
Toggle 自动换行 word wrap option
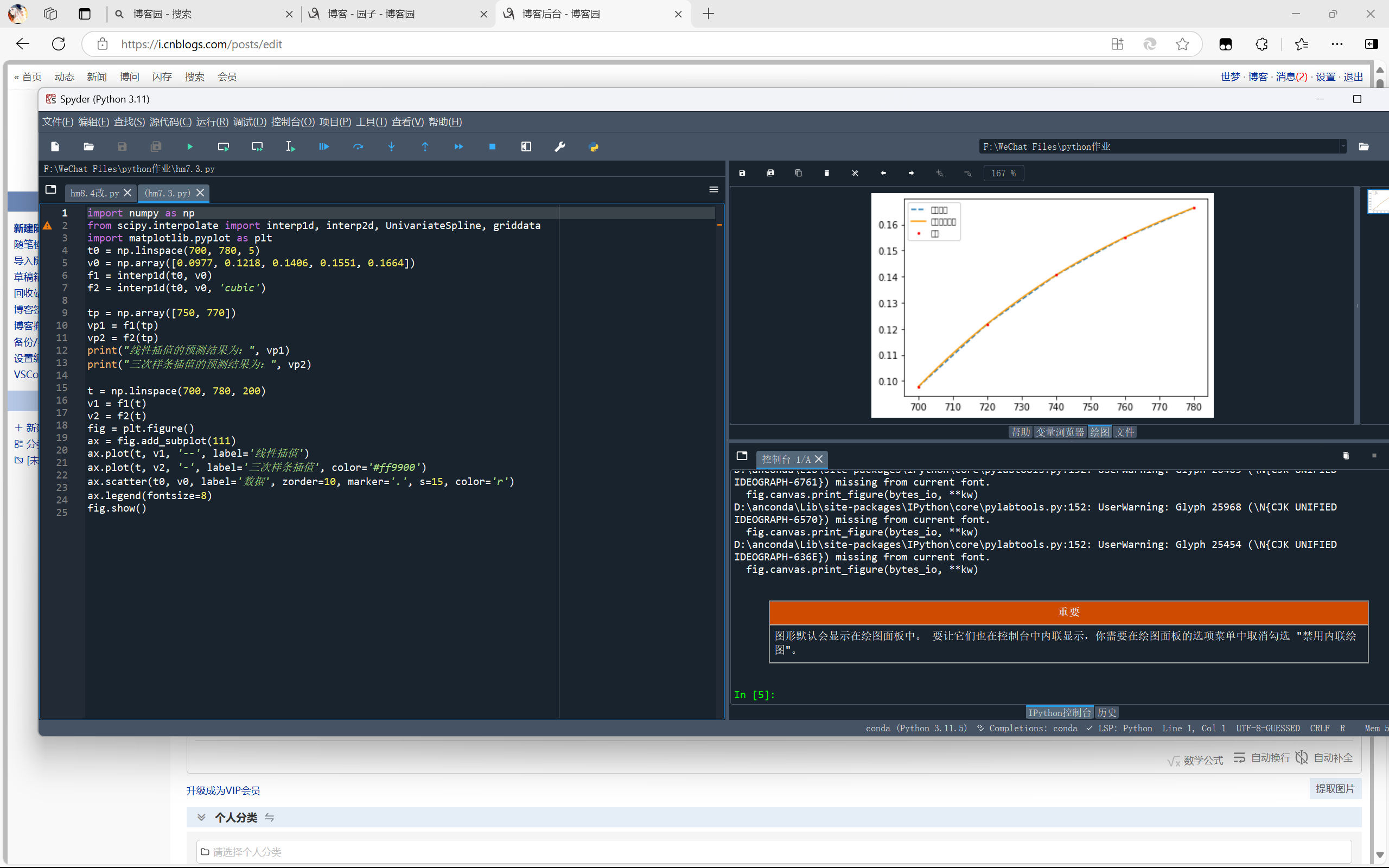tap(1261, 758)
